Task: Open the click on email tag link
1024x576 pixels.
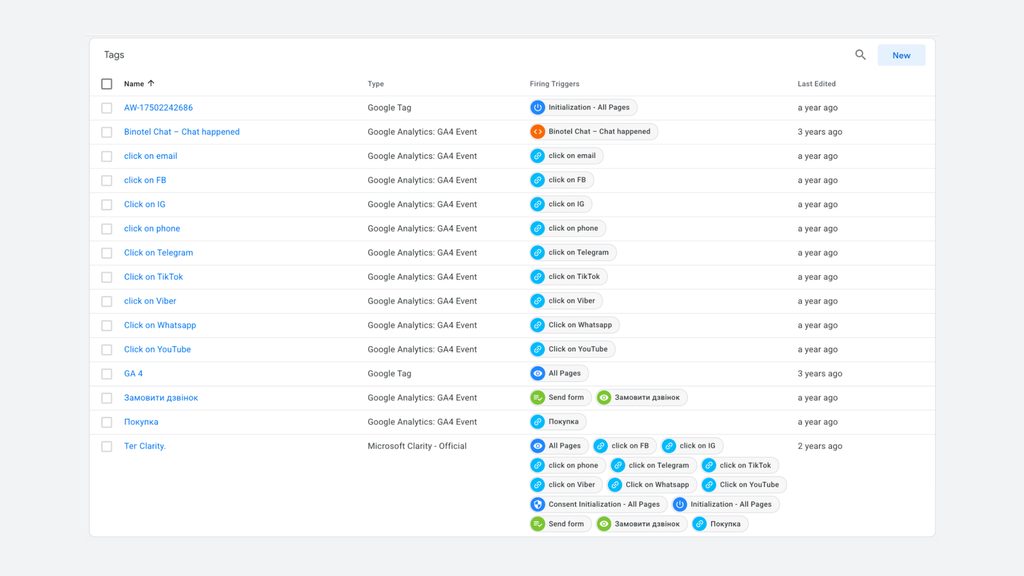Action: coord(150,156)
